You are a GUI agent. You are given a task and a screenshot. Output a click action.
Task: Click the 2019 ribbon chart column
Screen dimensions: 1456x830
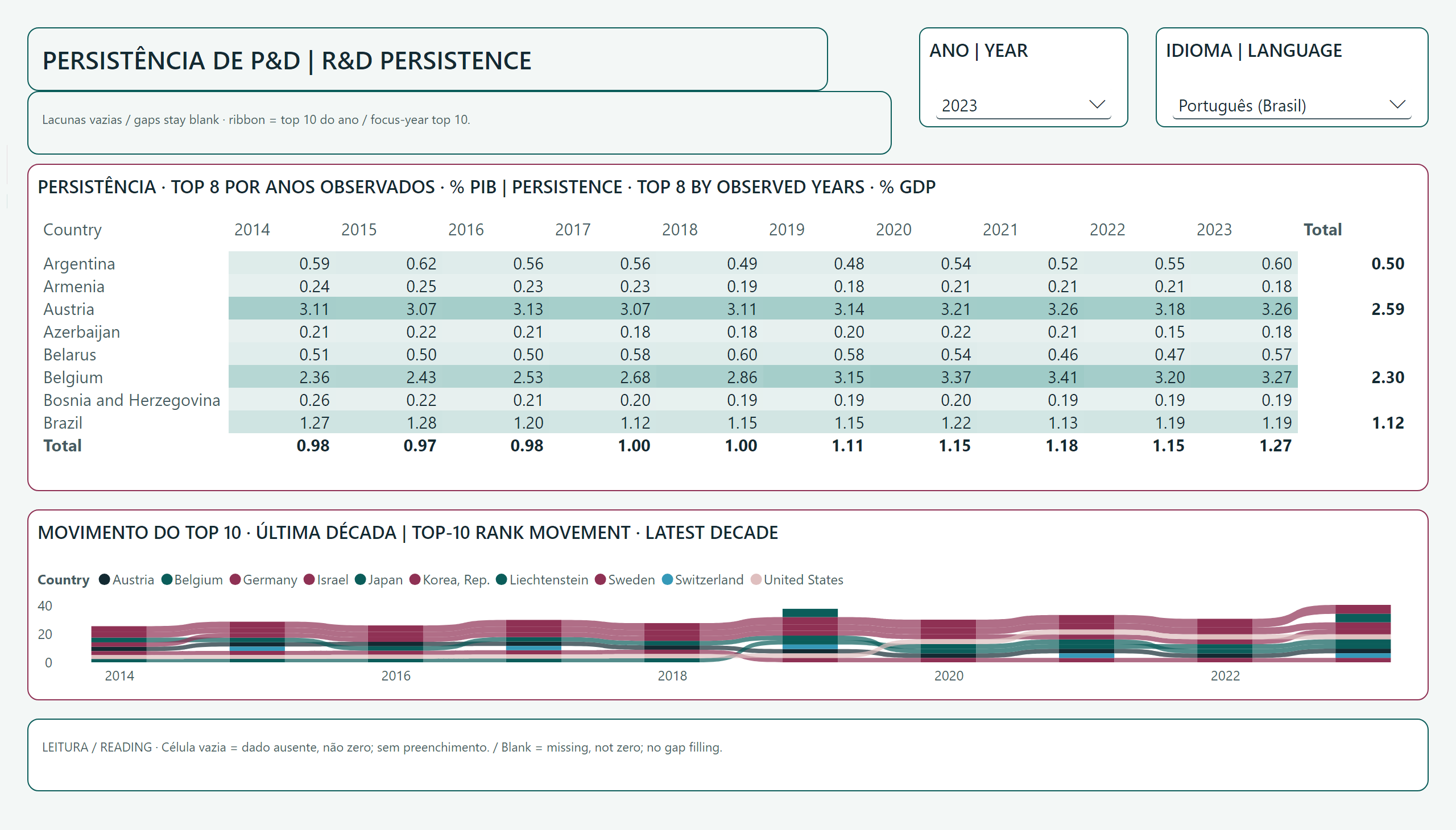[810, 636]
